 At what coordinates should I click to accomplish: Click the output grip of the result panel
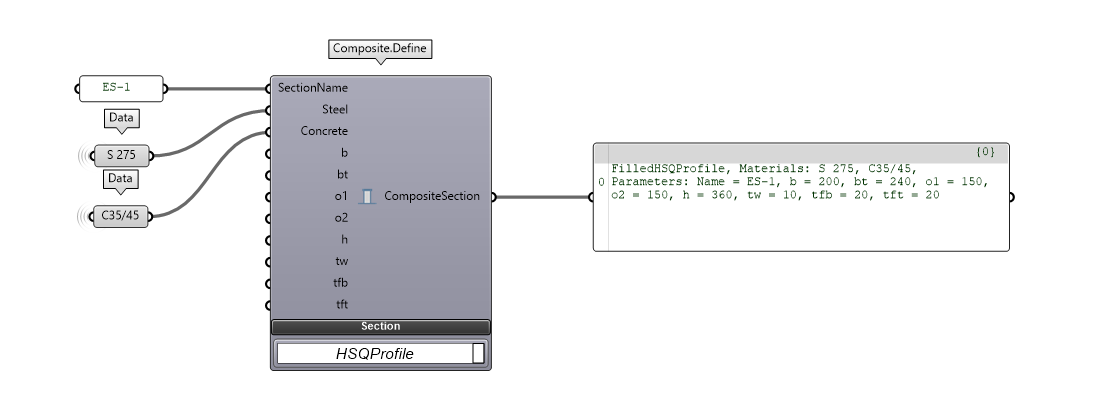point(1010,197)
